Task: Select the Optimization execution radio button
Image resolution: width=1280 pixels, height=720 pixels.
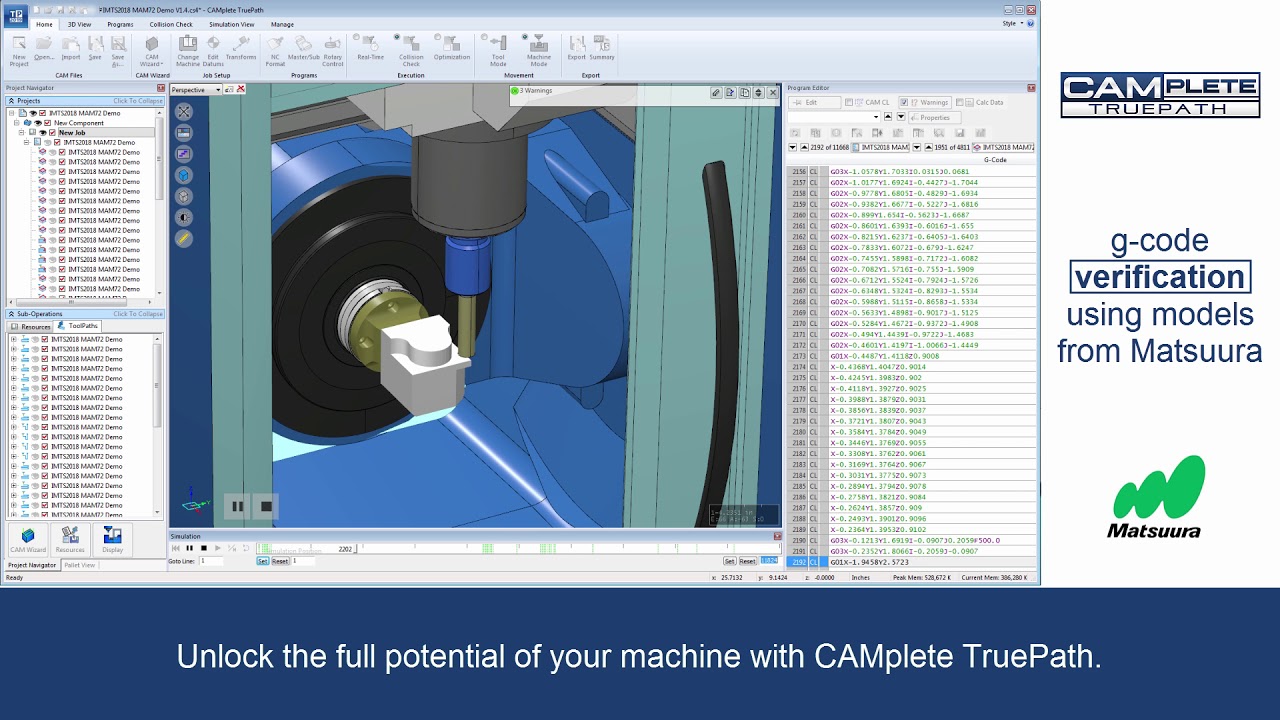Action: coord(437,37)
